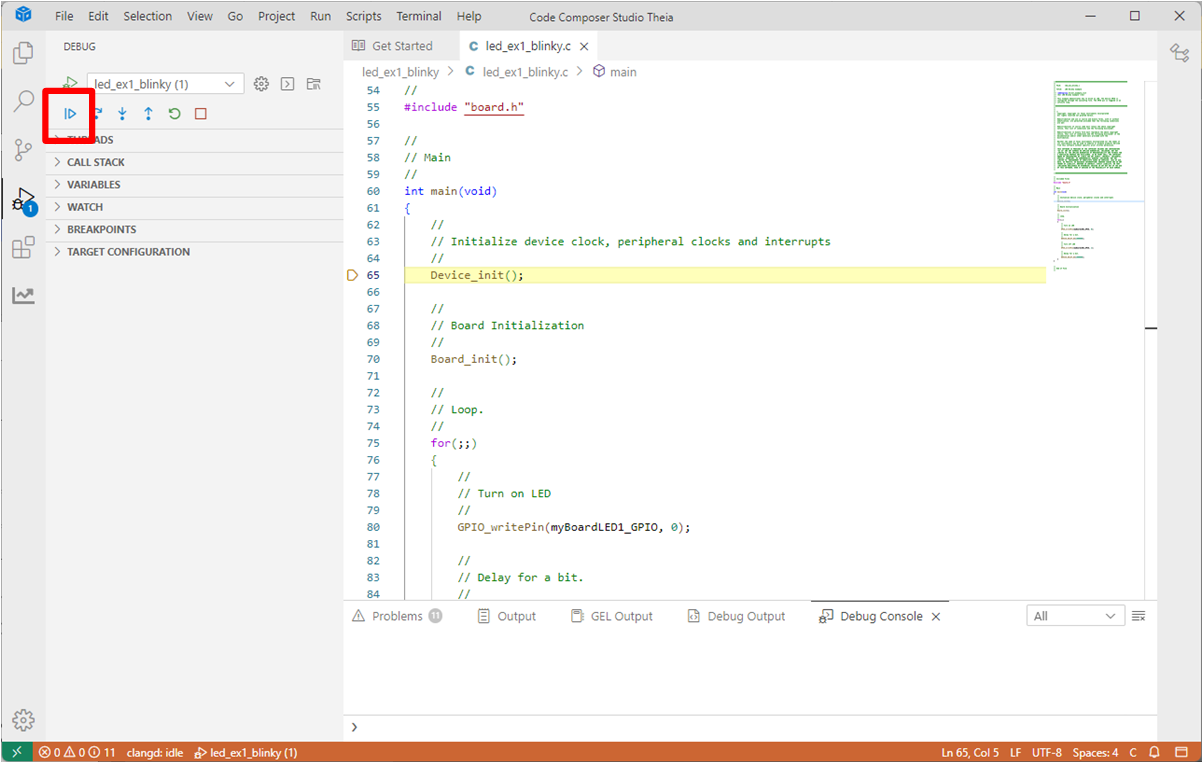Click the Step Out arrow icon
The height and width of the screenshot is (763, 1203).
click(148, 114)
